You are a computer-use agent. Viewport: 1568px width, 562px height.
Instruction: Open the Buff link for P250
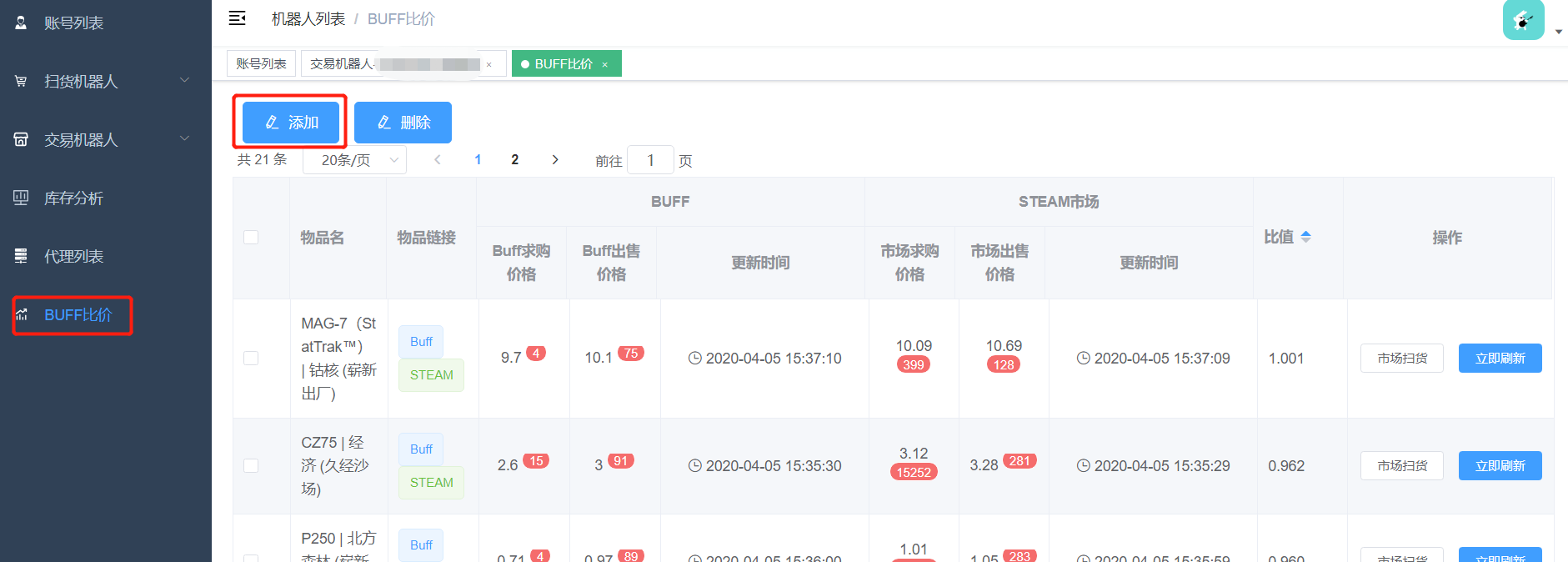click(x=421, y=545)
